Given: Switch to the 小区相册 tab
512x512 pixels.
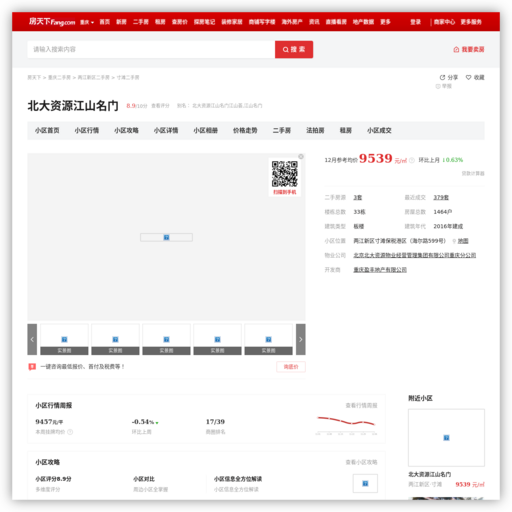Looking at the screenshot, I should [x=206, y=130].
